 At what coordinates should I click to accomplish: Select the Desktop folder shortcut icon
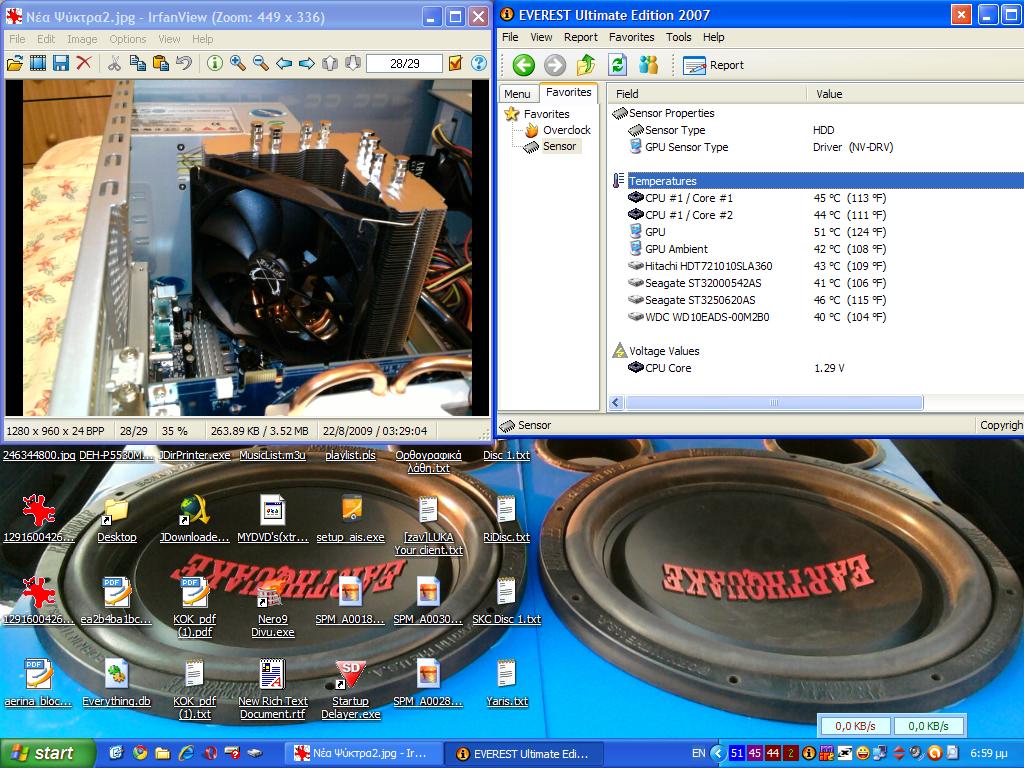click(116, 520)
